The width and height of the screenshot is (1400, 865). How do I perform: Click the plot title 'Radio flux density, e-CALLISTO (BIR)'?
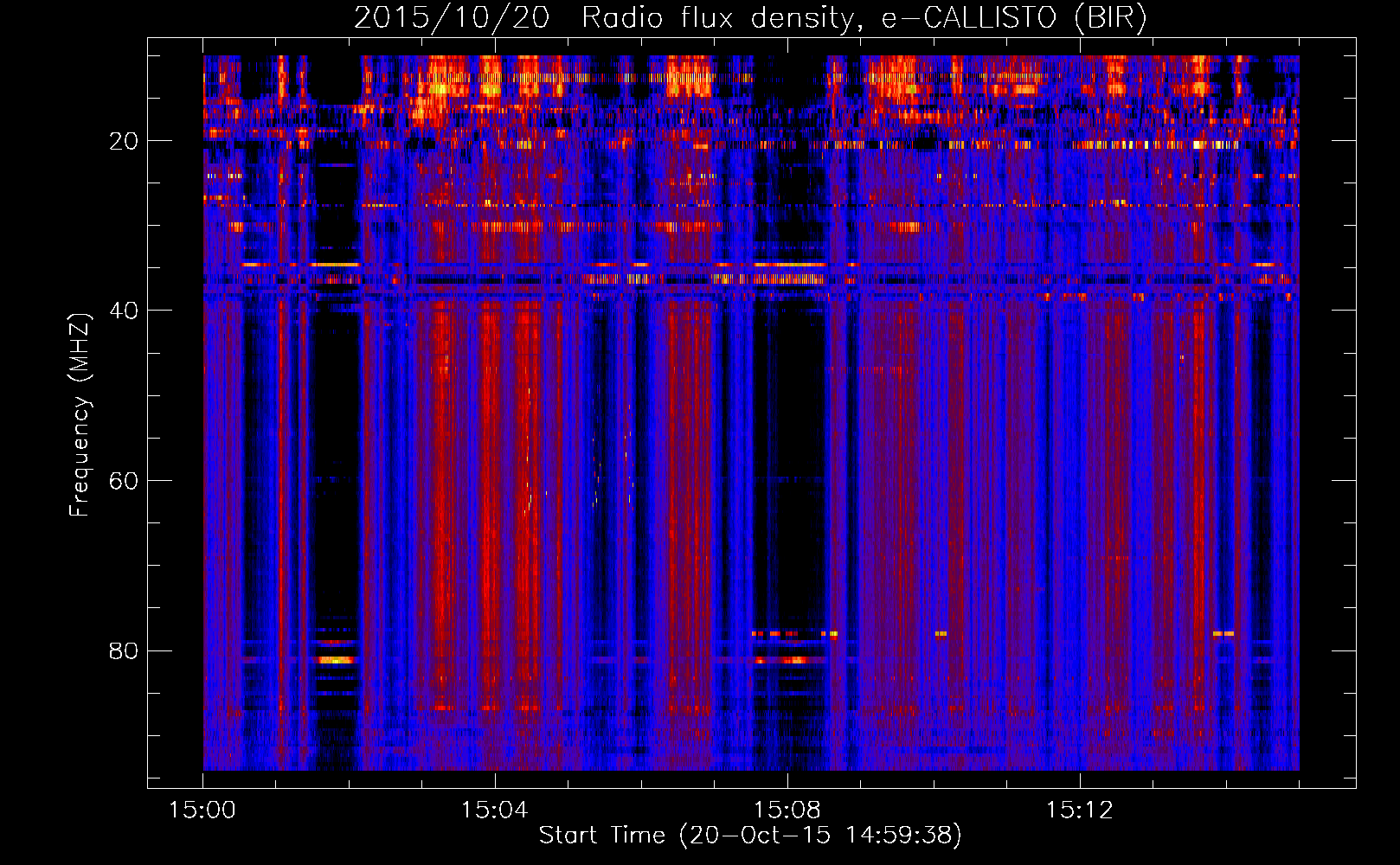pyautogui.click(x=864, y=18)
